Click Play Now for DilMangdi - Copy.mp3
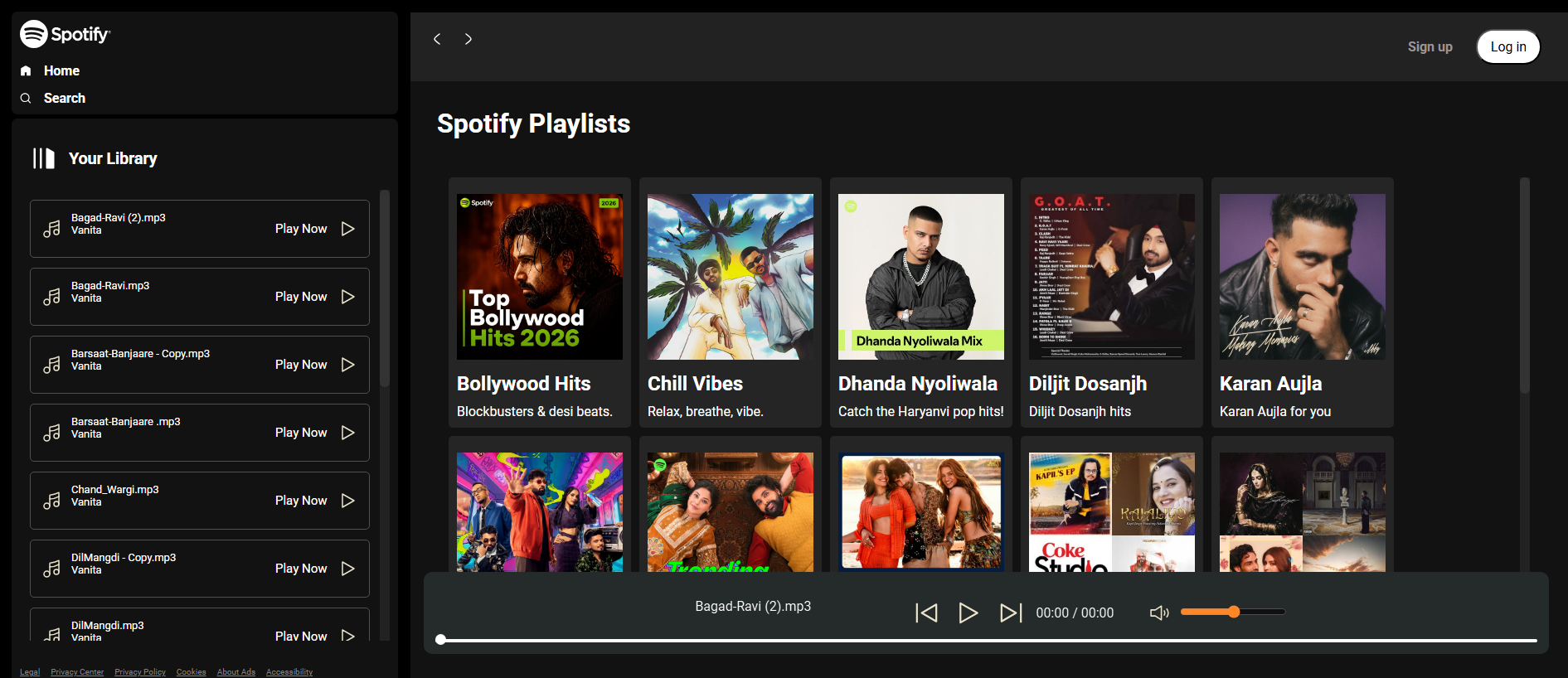Screen dimensions: 1568x678 (301, 569)
